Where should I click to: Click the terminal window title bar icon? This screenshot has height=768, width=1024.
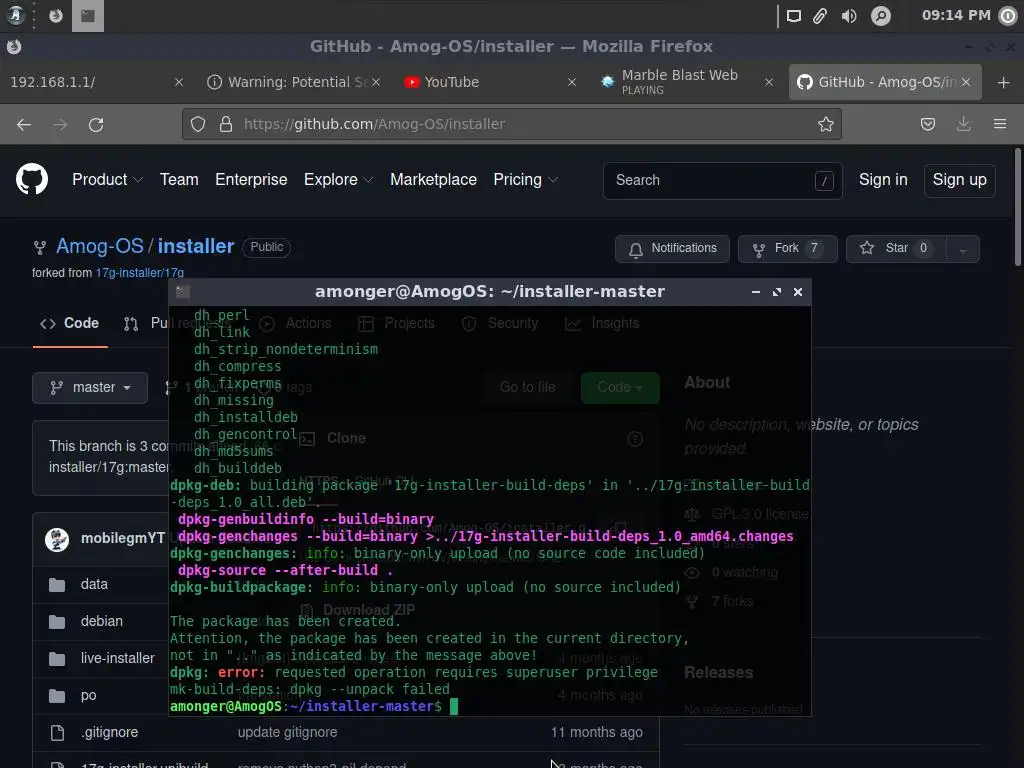(x=183, y=292)
